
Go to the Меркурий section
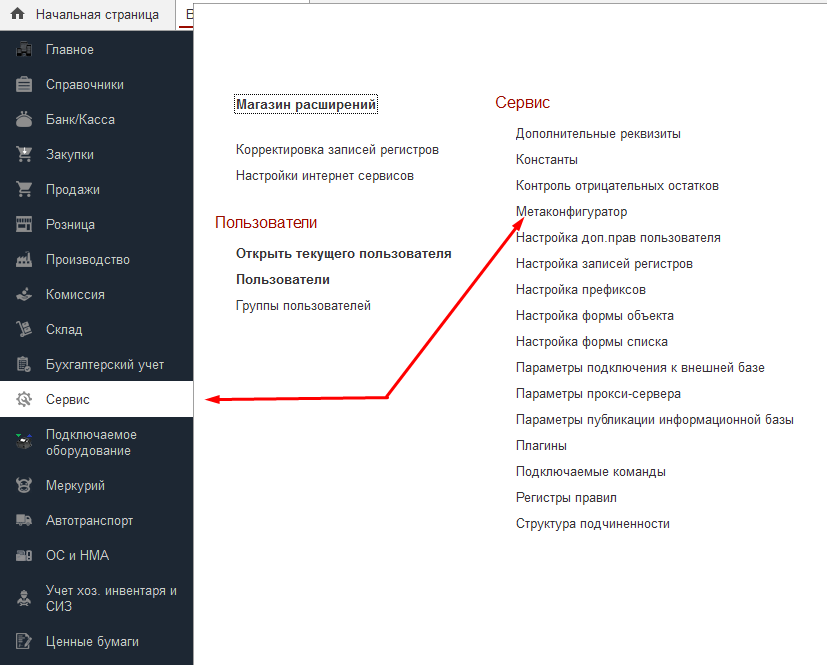(x=97, y=485)
